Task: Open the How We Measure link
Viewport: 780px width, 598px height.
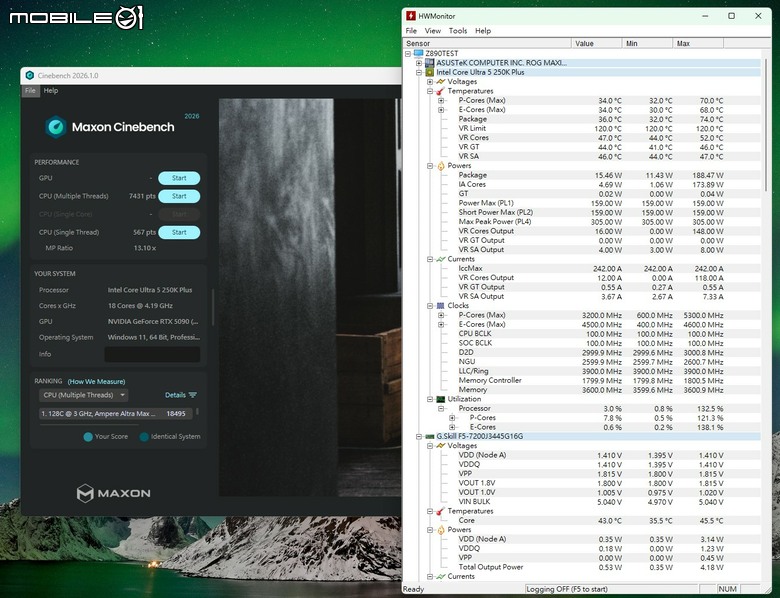Action: click(x=97, y=382)
